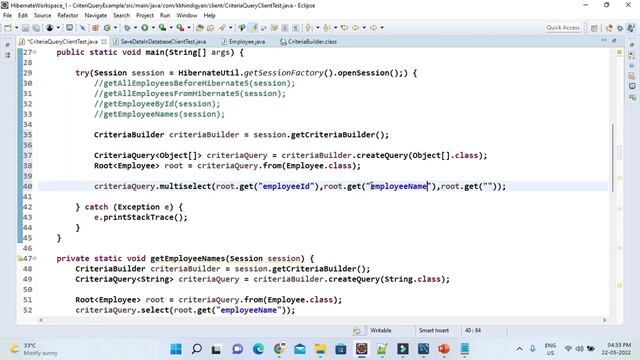
Task: Click the Windows Start button
Action: click(176, 349)
